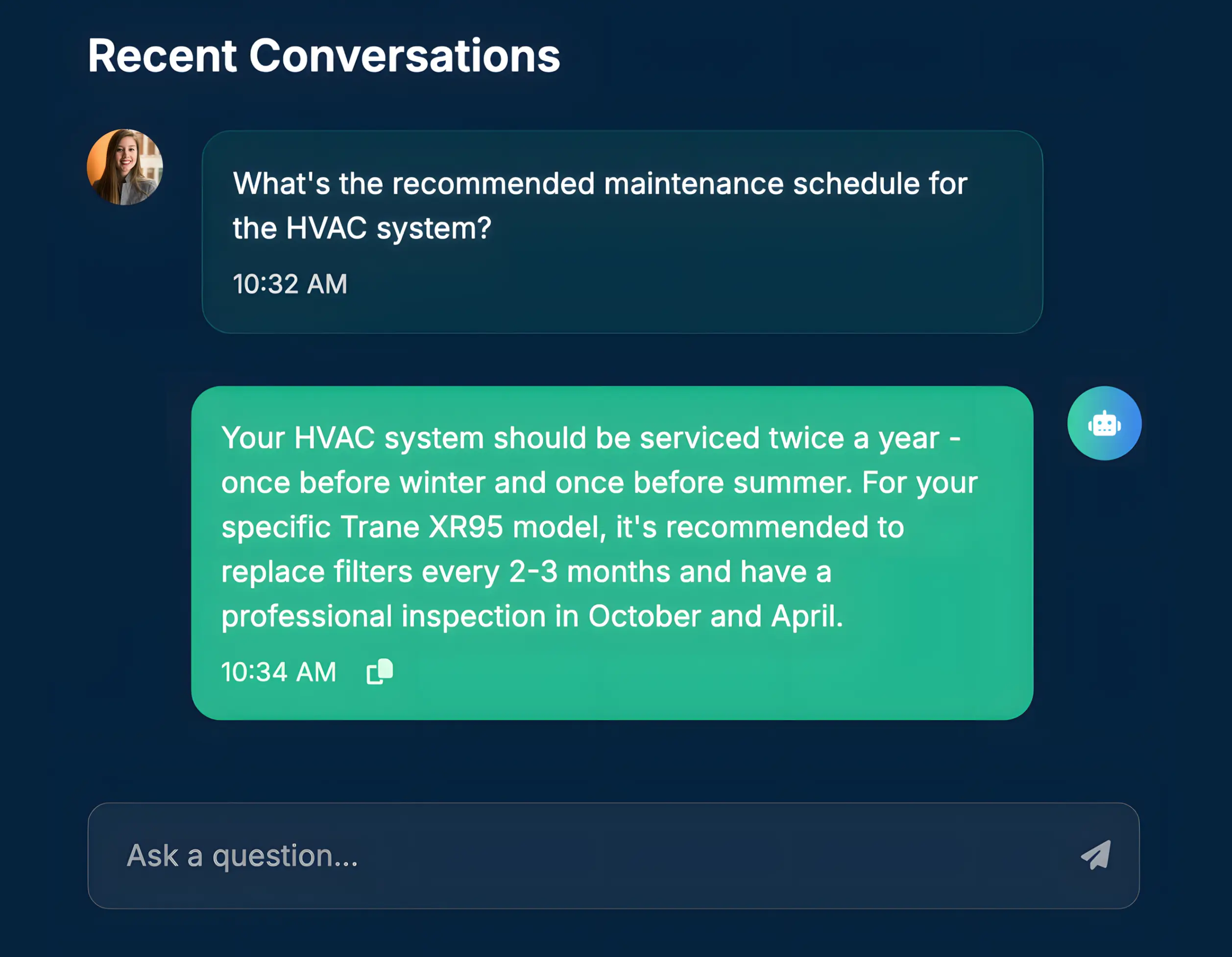The image size is (1232, 957).
Task: Click "once before winter" in the reply
Action: [353, 483]
